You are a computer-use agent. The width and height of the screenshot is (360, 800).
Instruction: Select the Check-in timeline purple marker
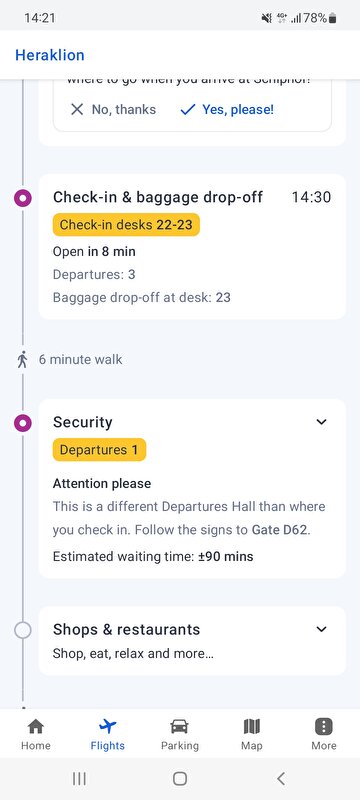pos(22,197)
